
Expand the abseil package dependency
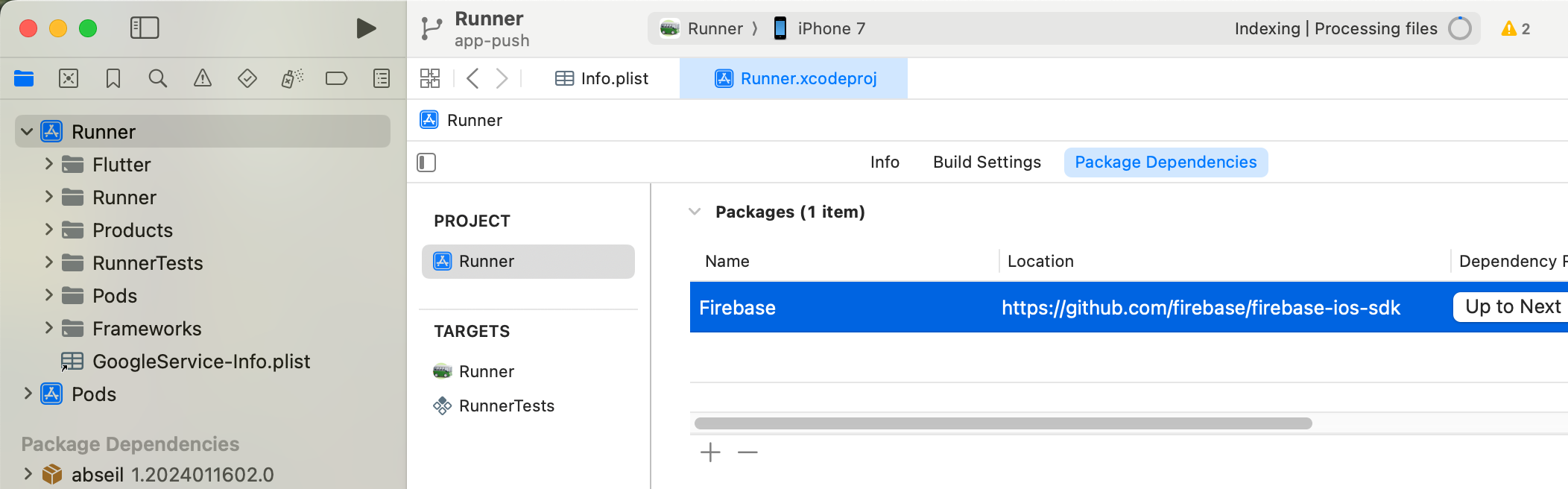[28, 474]
